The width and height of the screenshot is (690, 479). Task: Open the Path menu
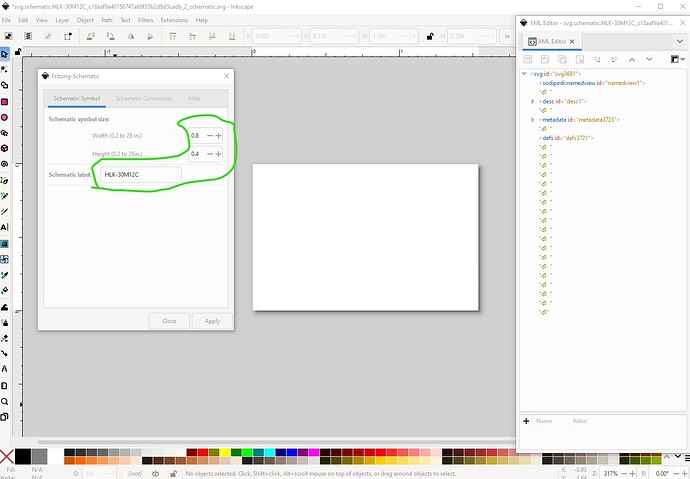point(107,20)
